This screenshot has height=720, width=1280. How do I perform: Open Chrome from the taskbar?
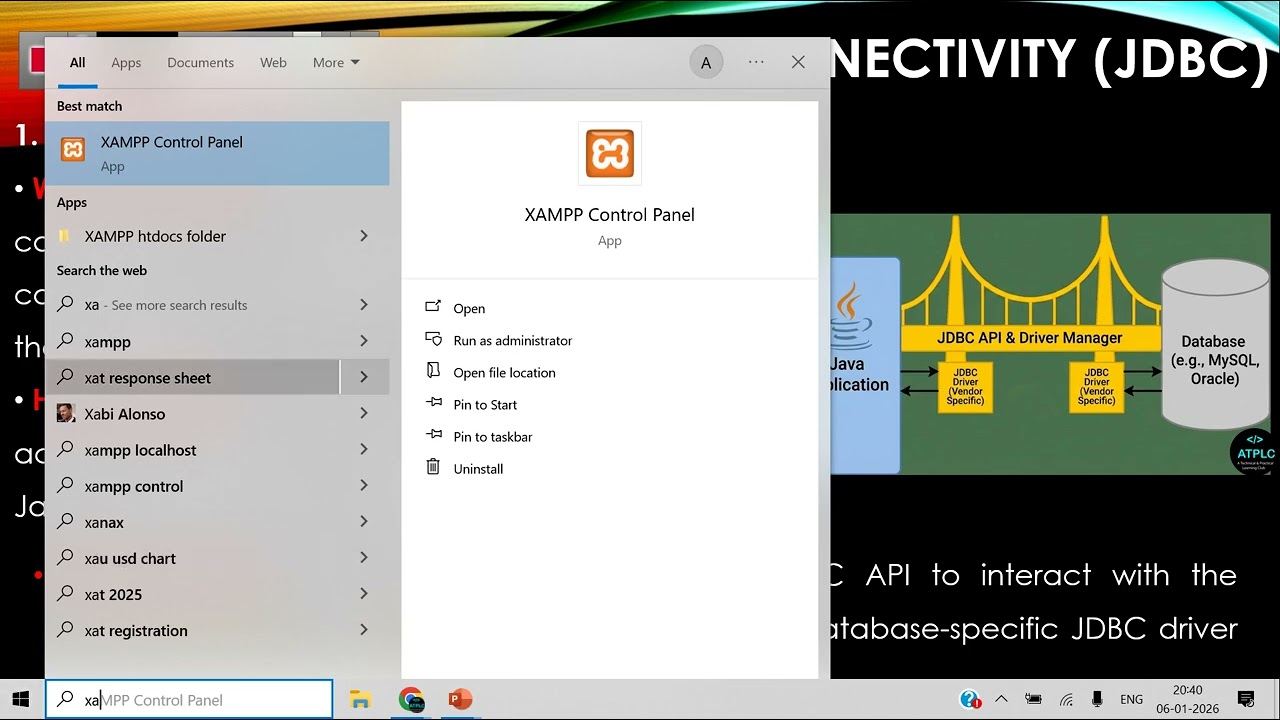[x=411, y=700]
